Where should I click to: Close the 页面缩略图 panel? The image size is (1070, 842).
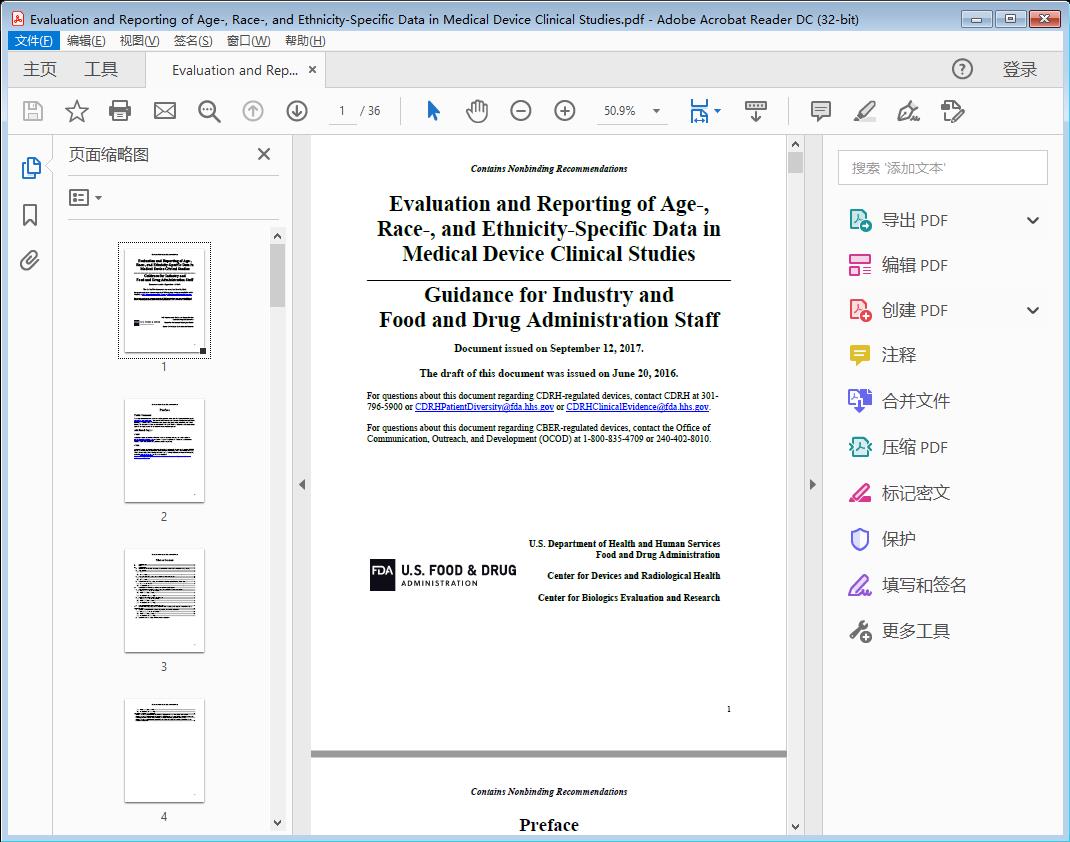click(264, 154)
